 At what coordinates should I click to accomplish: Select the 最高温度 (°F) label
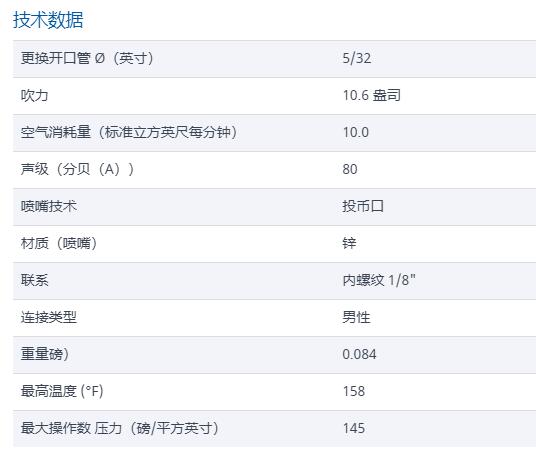pos(62,391)
